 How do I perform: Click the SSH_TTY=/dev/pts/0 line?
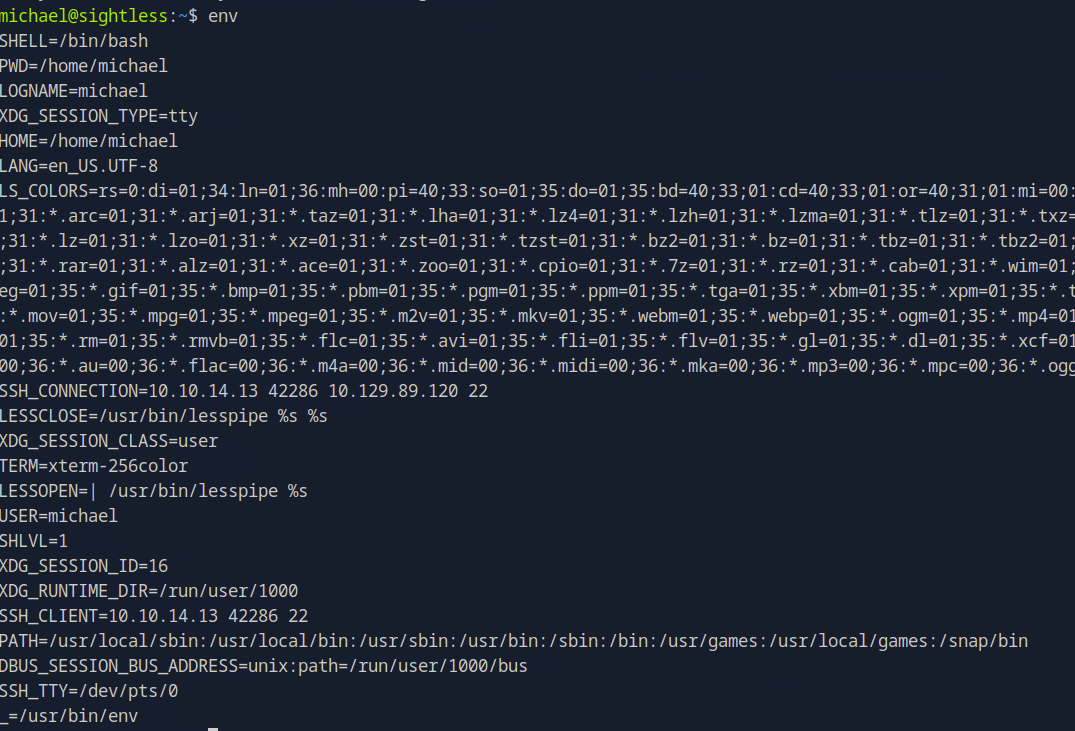click(89, 691)
